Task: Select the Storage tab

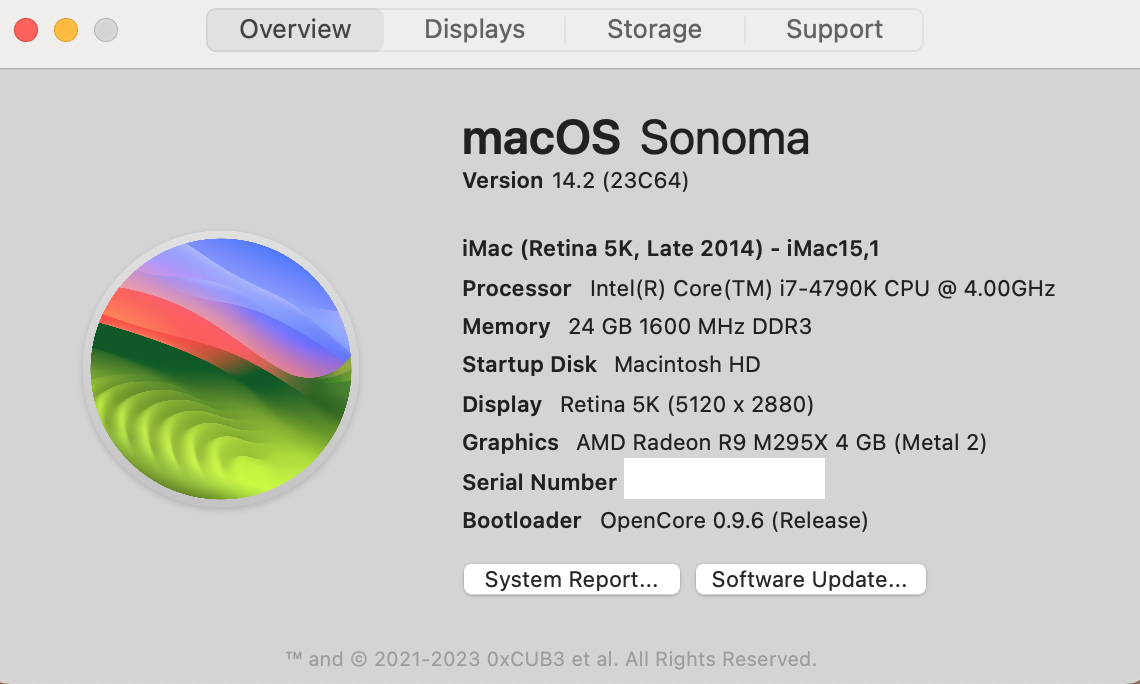Action: (x=654, y=30)
